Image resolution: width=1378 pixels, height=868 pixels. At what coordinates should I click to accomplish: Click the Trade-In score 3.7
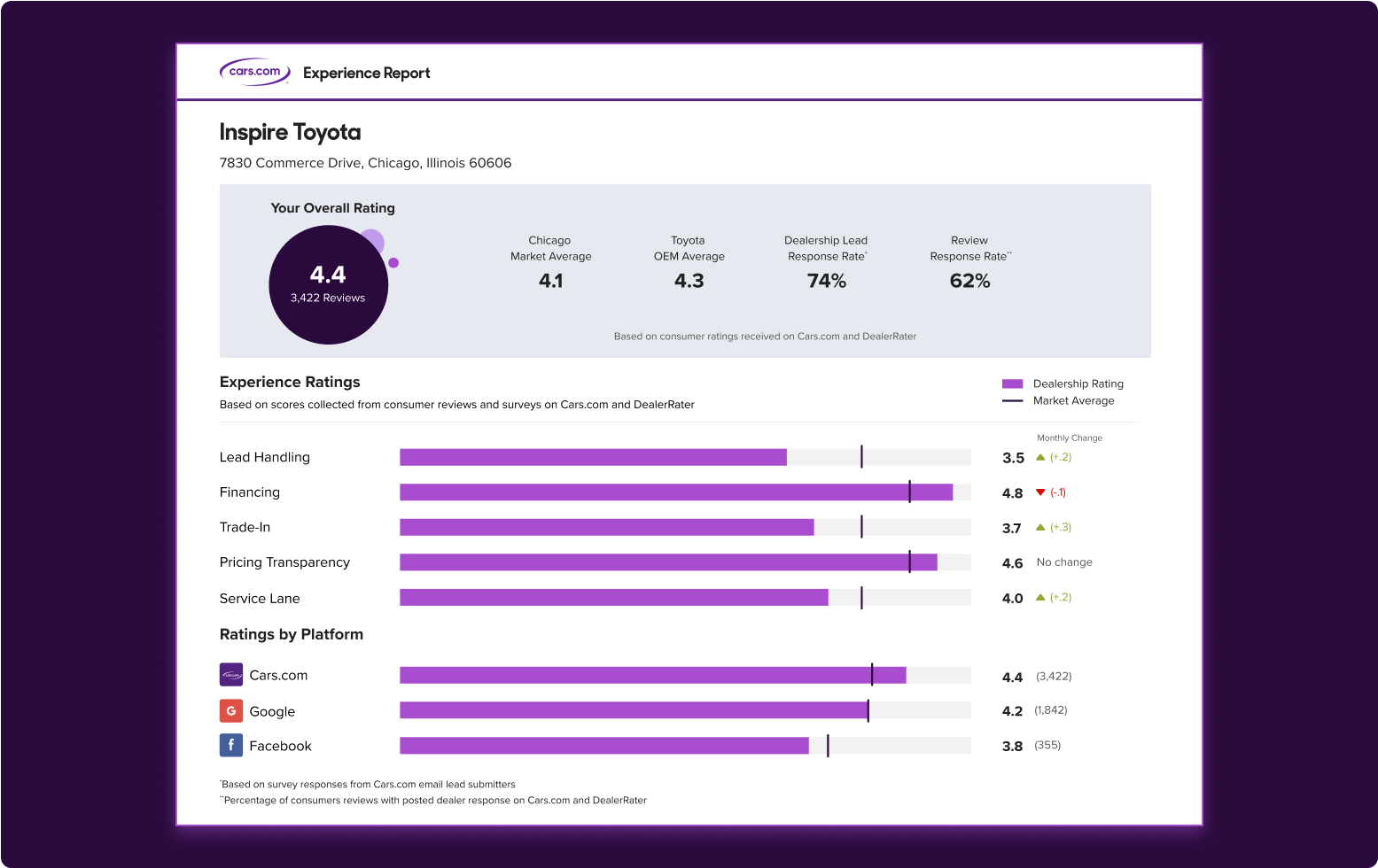tap(1011, 528)
